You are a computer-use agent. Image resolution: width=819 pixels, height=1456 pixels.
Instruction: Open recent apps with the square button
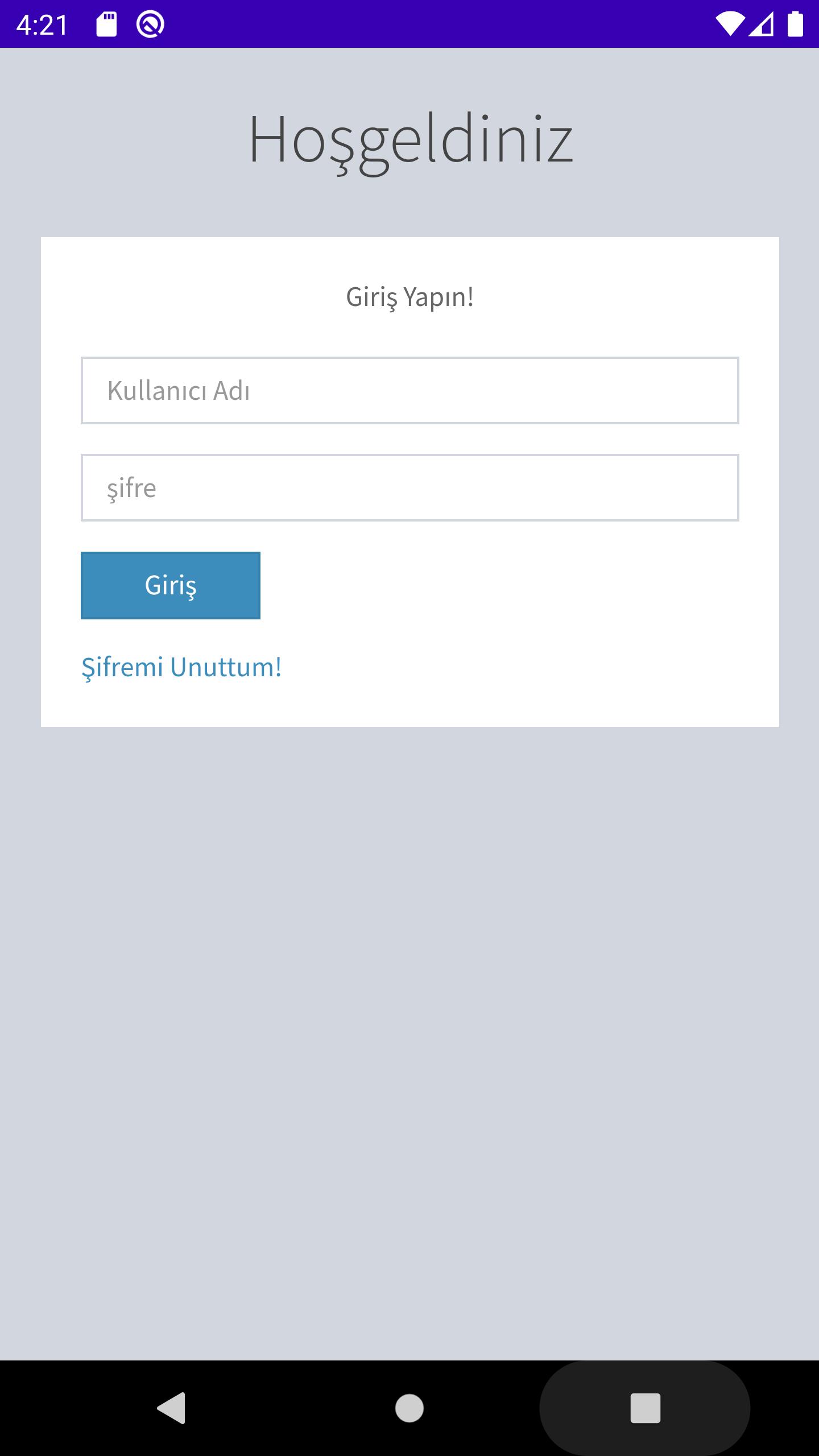[645, 1408]
